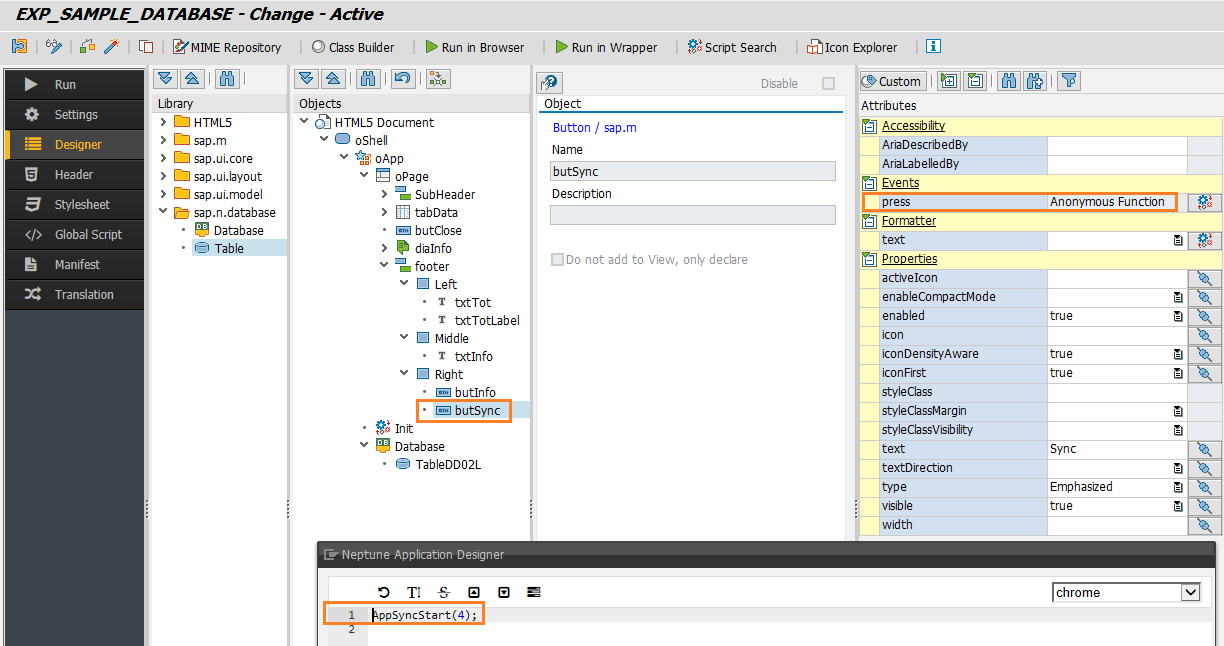The height and width of the screenshot is (646, 1224).
Task: Open the browser selection dropdown showing chrome
Action: [1189, 592]
